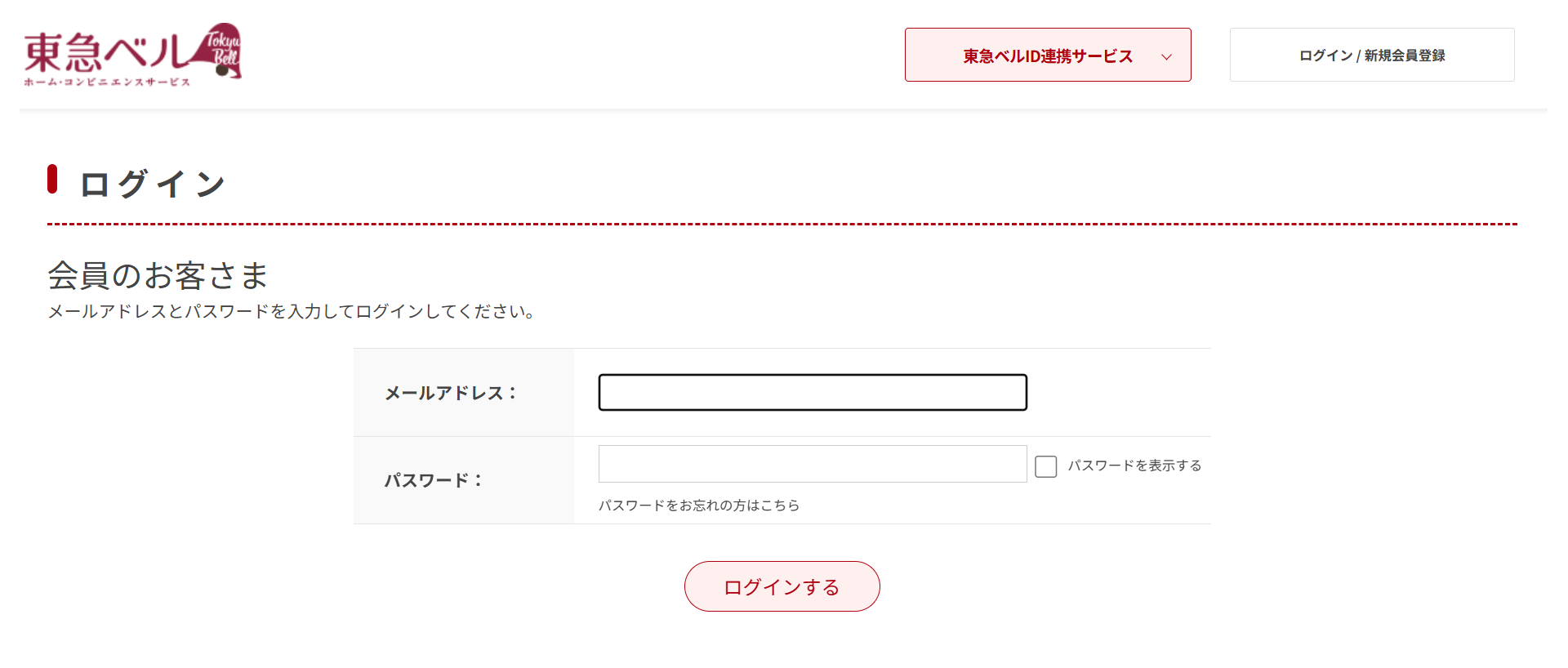Click the 東急ベルID連携サービス label text
The image size is (1568, 668).
pyautogui.click(x=1048, y=56)
